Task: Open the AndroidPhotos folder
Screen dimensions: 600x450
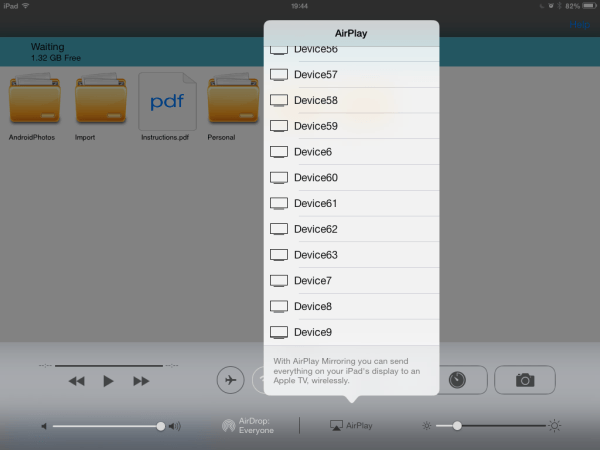Action: coord(36,102)
